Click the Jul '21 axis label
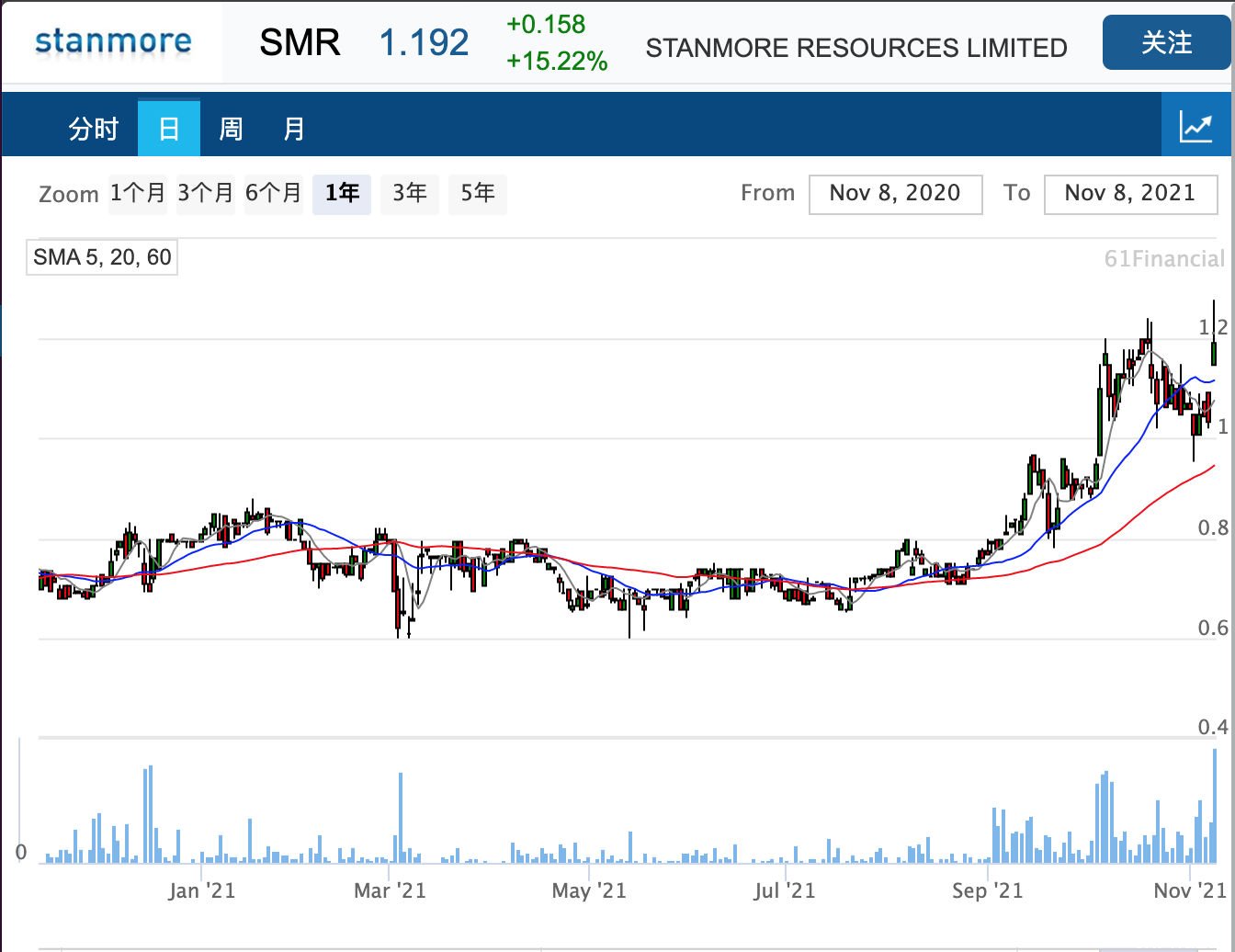1235x952 pixels. (785, 890)
